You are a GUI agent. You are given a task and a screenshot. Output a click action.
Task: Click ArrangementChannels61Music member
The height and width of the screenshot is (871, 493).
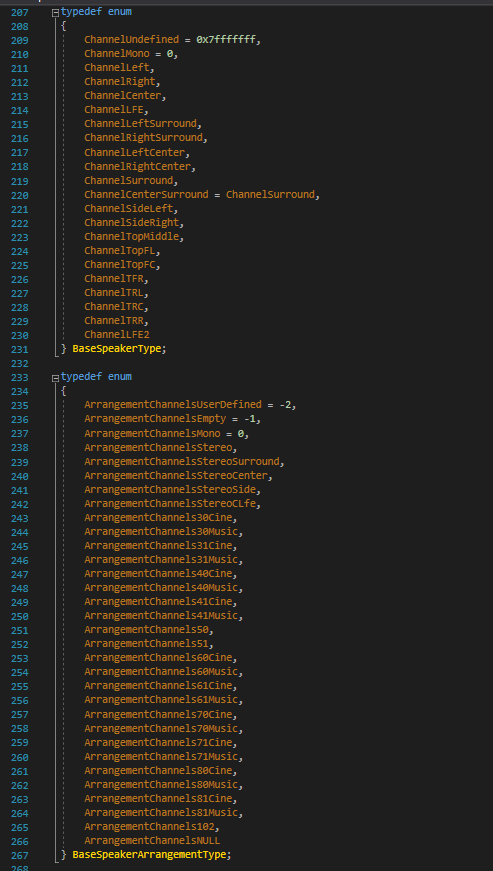(161, 700)
